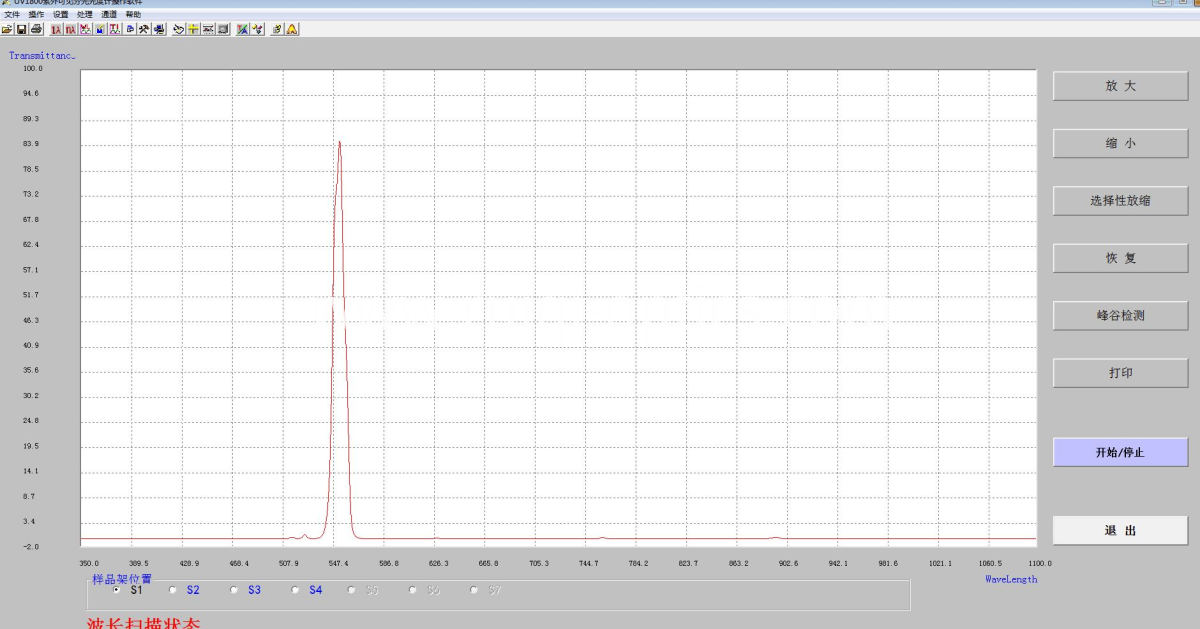
Task: Select sample holder position S6
Action: 412,590
